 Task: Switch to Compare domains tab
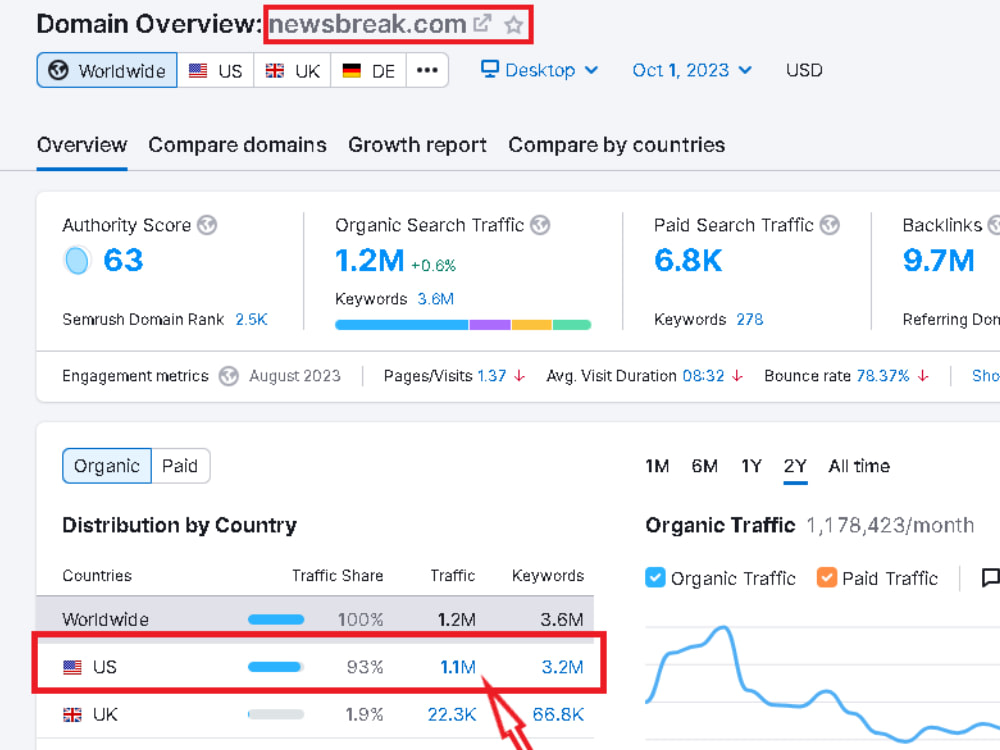click(x=237, y=145)
